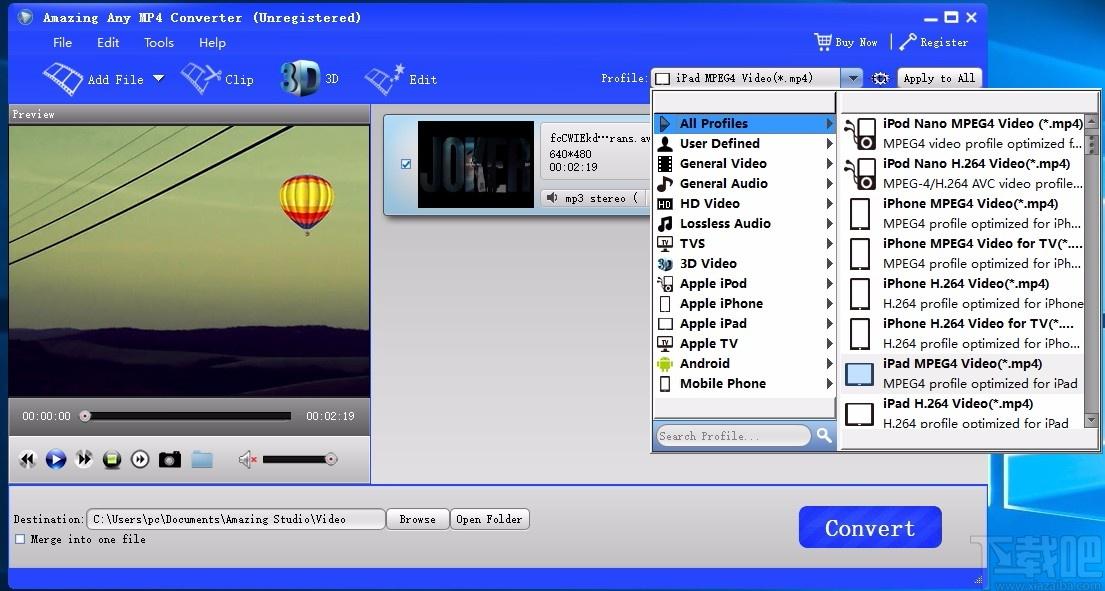Click the Open Folder button
The width and height of the screenshot is (1105, 591).
coord(489,519)
